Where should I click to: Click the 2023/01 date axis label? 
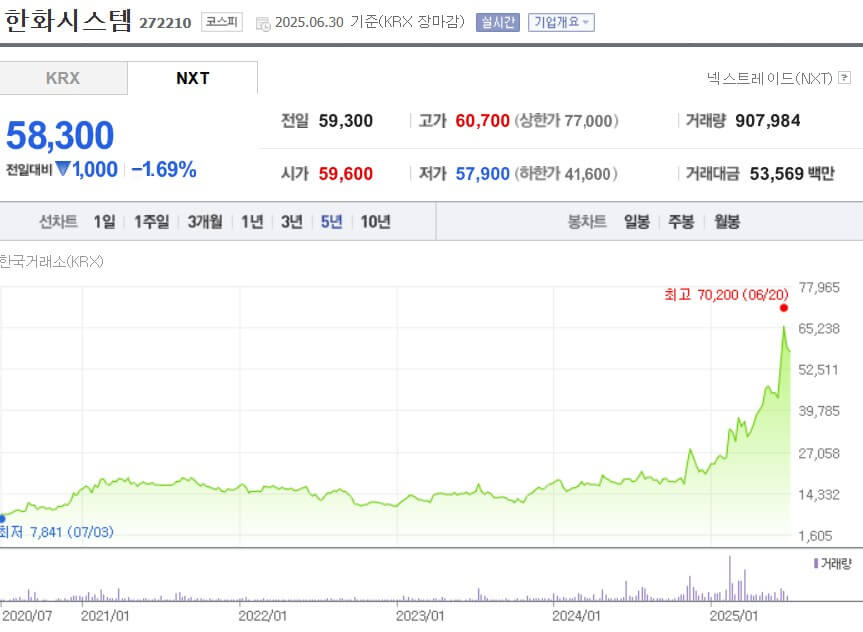420,615
